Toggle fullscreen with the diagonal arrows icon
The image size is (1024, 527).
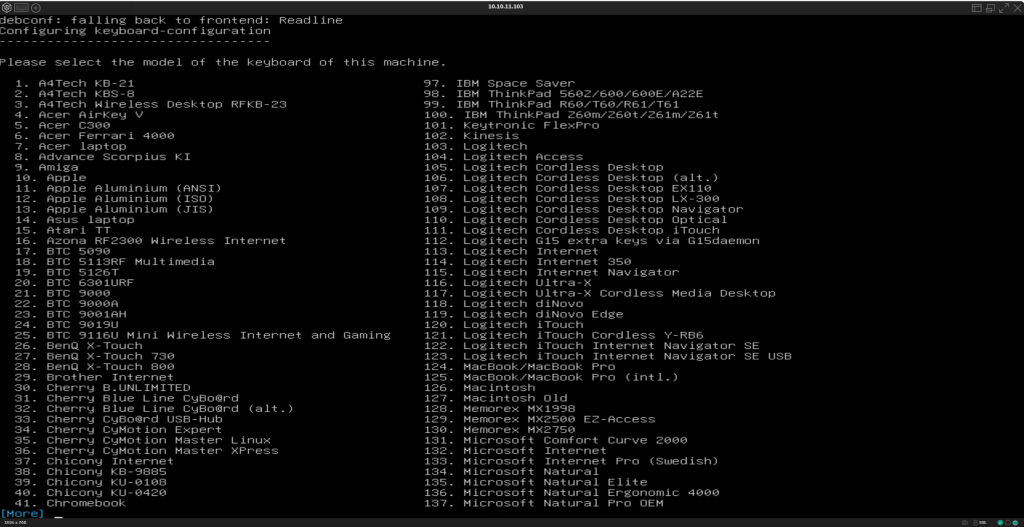click(1004, 8)
